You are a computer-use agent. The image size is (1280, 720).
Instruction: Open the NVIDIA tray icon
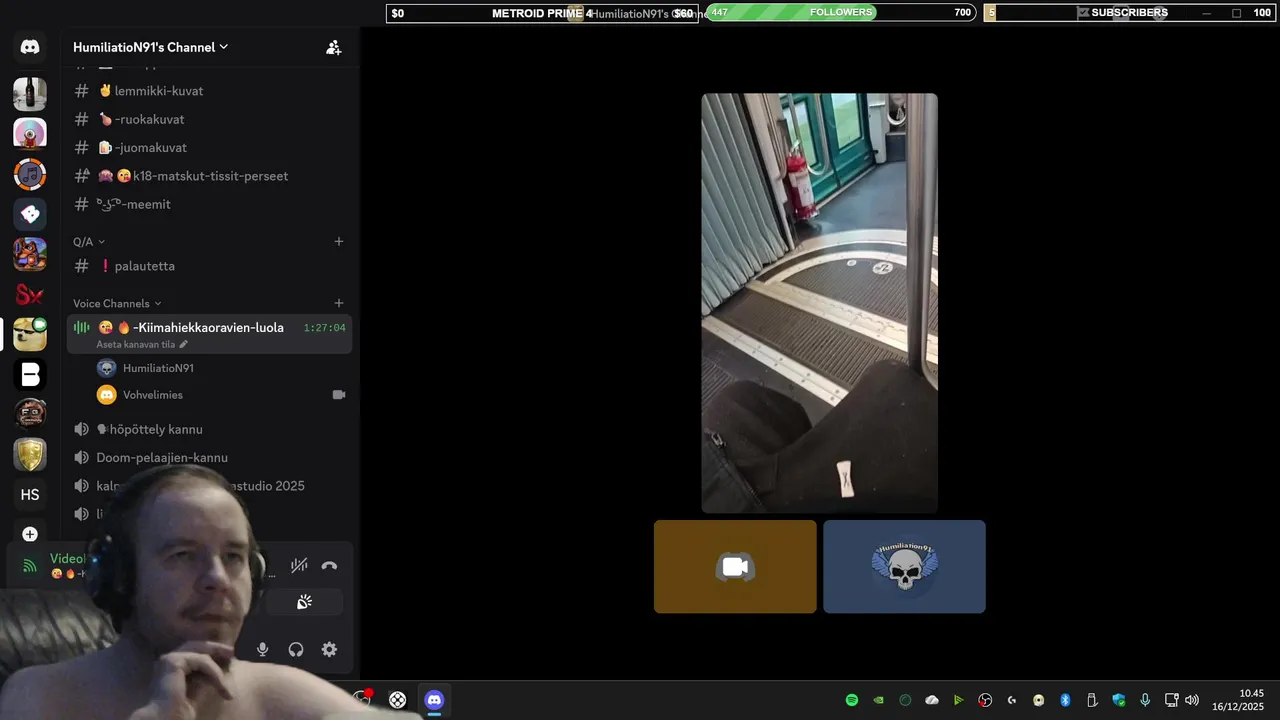point(879,700)
